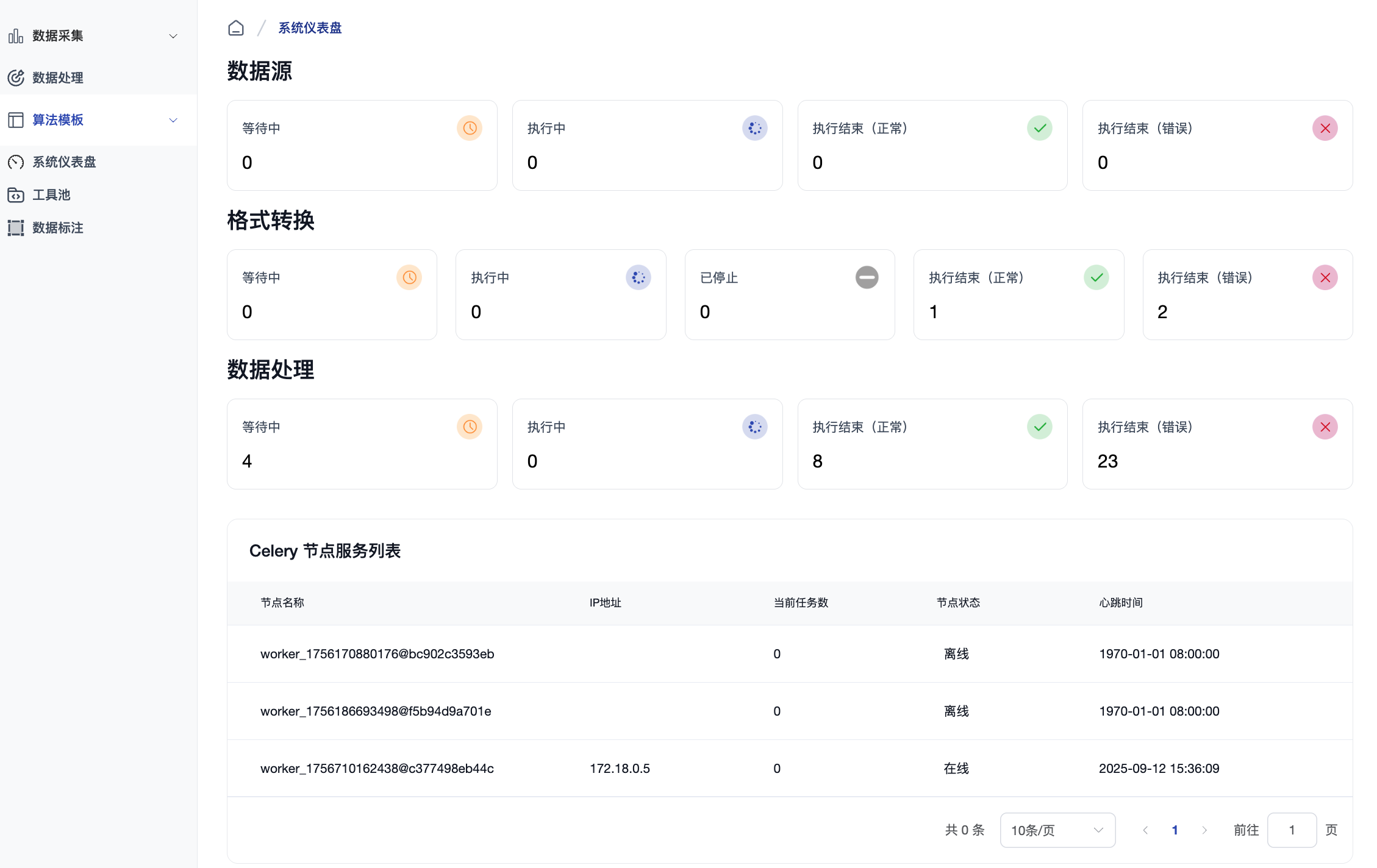Click the 工具池 folder code icon
This screenshot has height=868, width=1377.
[16, 195]
